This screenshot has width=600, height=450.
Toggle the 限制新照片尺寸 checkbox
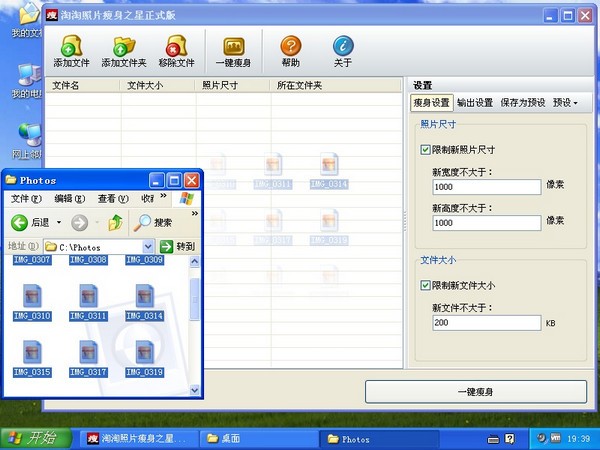point(426,150)
